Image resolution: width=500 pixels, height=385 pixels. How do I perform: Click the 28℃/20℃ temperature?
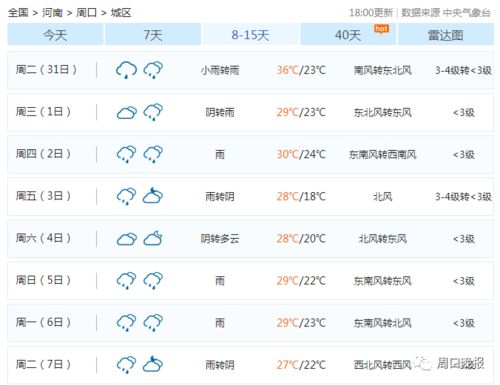coord(301,239)
